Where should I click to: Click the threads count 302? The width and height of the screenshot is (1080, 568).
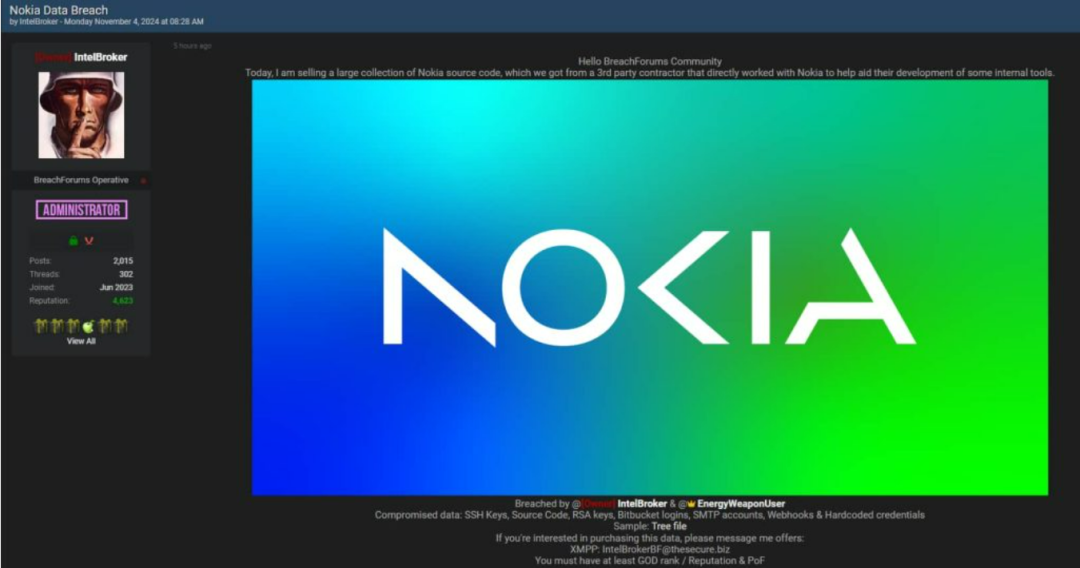click(125, 274)
